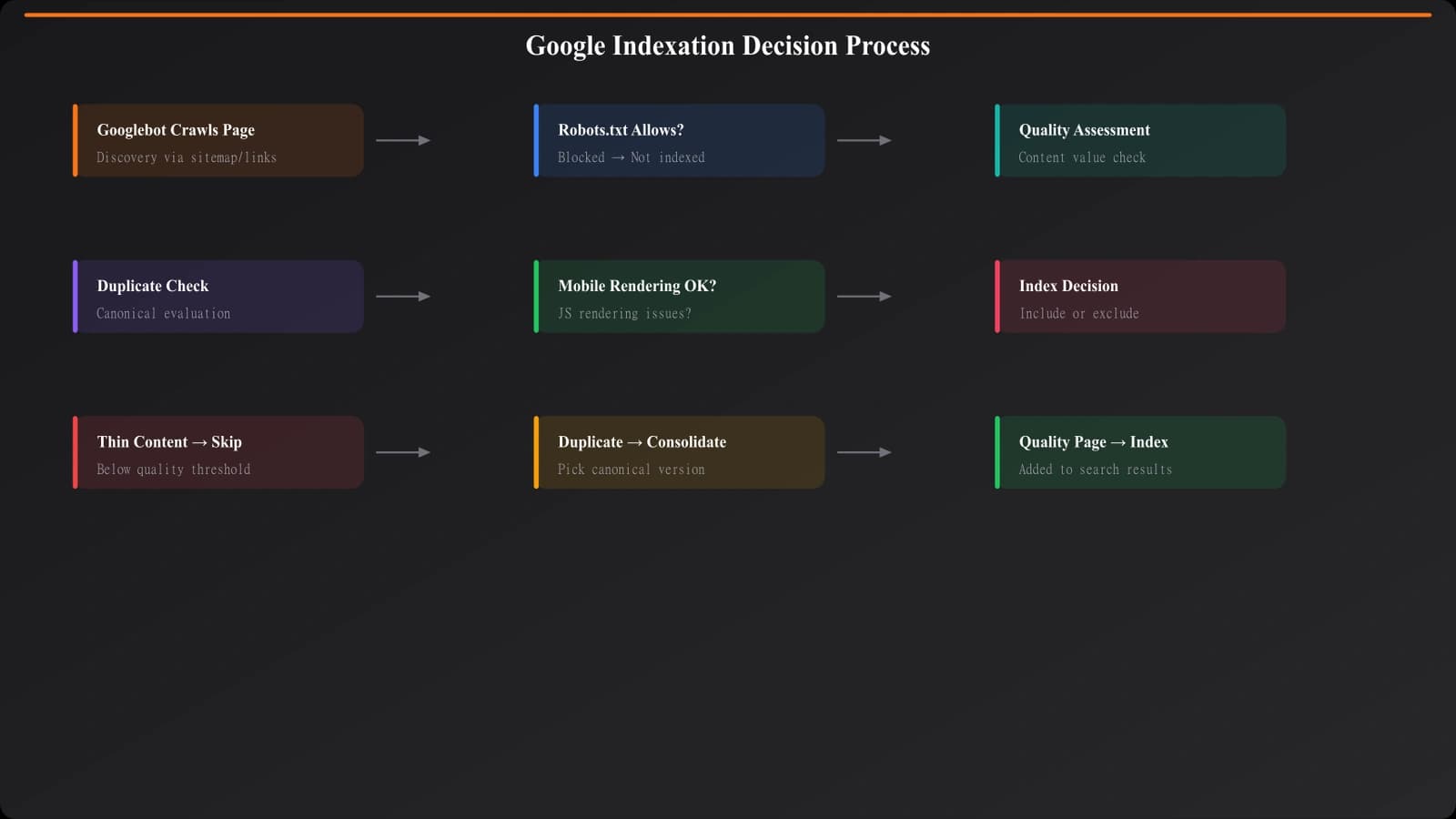Screen dimensions: 1456x819
Task: Expand the Index Decision card
Action: [1139, 296]
